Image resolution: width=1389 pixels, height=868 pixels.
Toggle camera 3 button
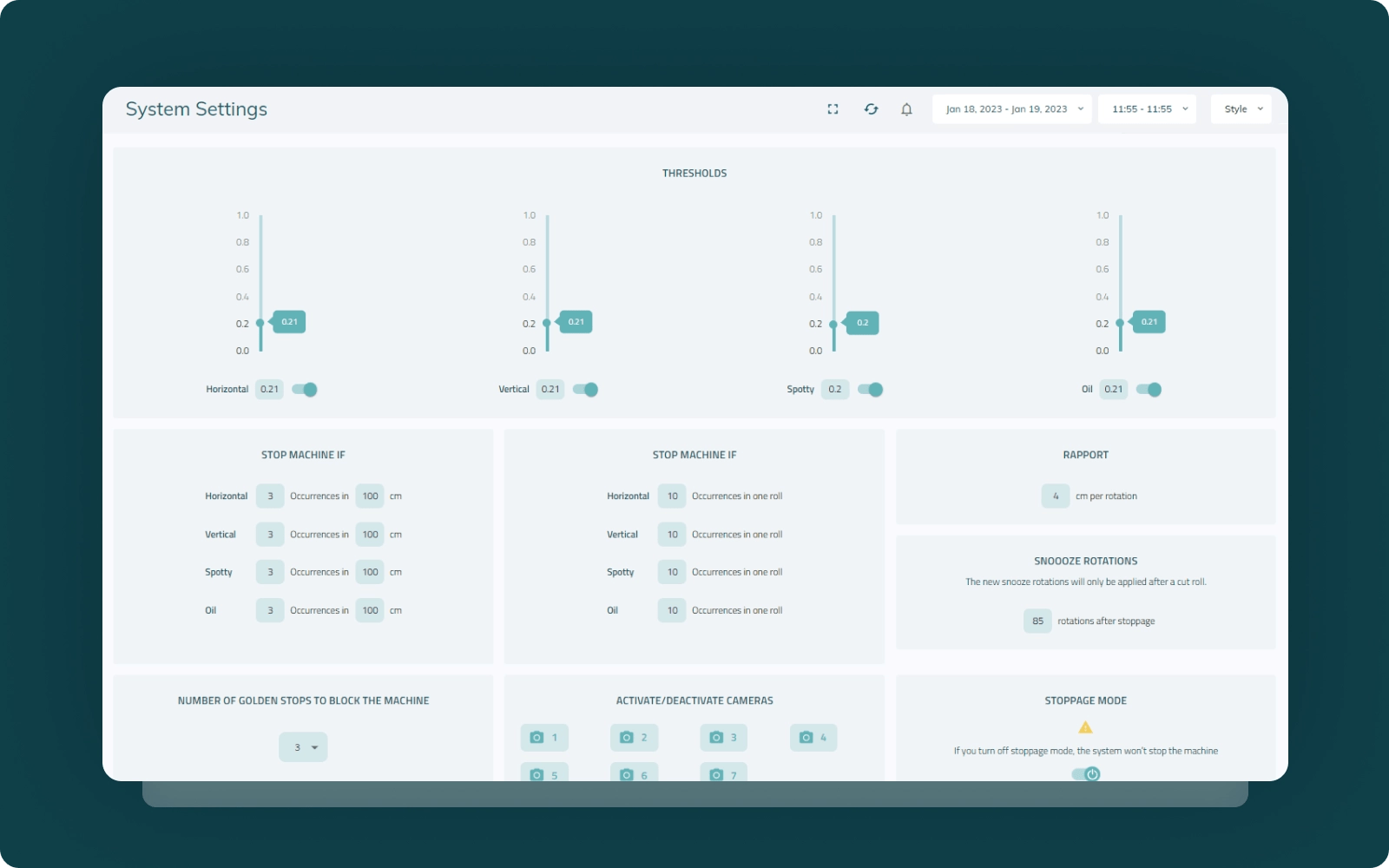coord(724,738)
